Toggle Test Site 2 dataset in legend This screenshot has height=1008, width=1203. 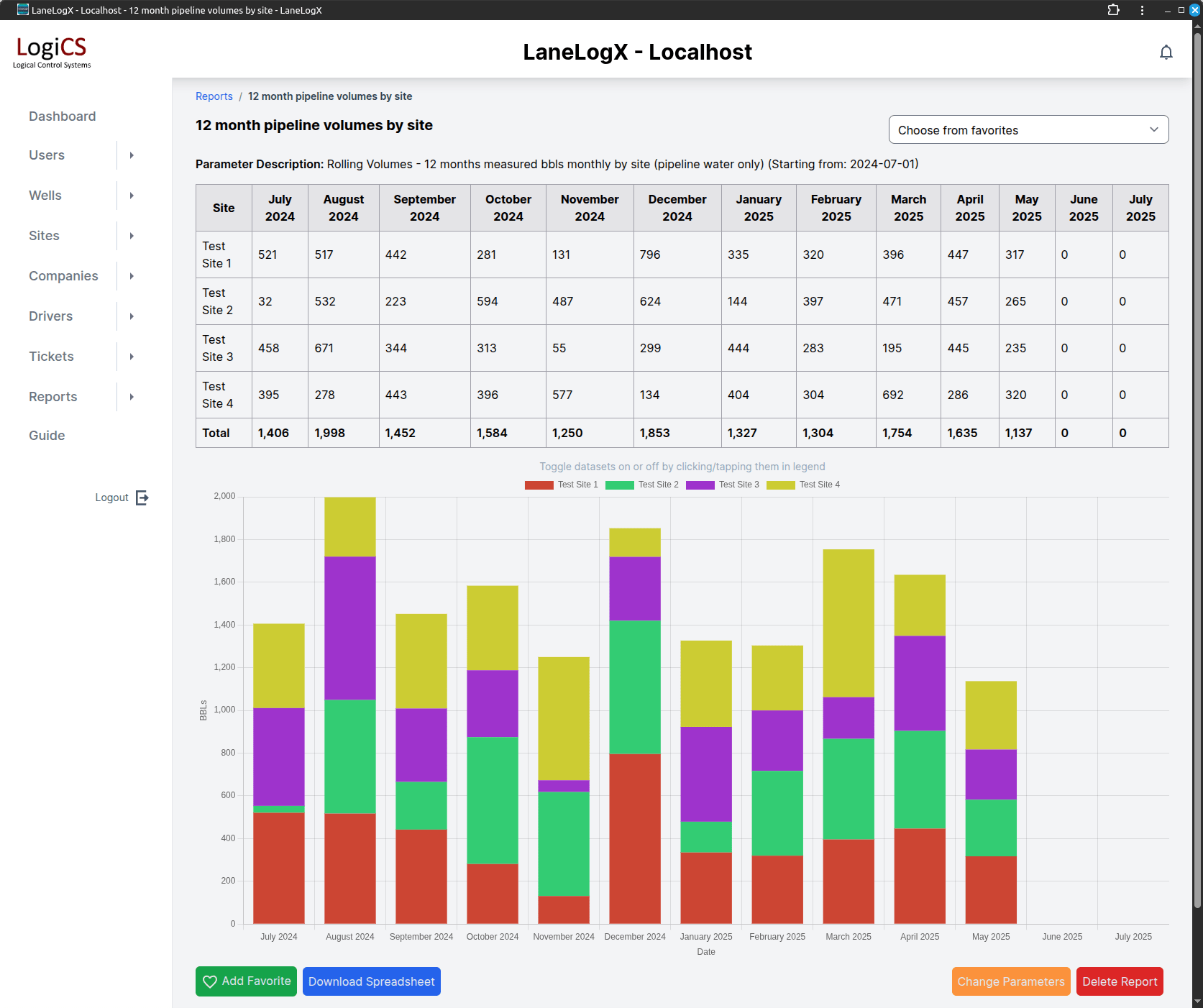click(641, 485)
